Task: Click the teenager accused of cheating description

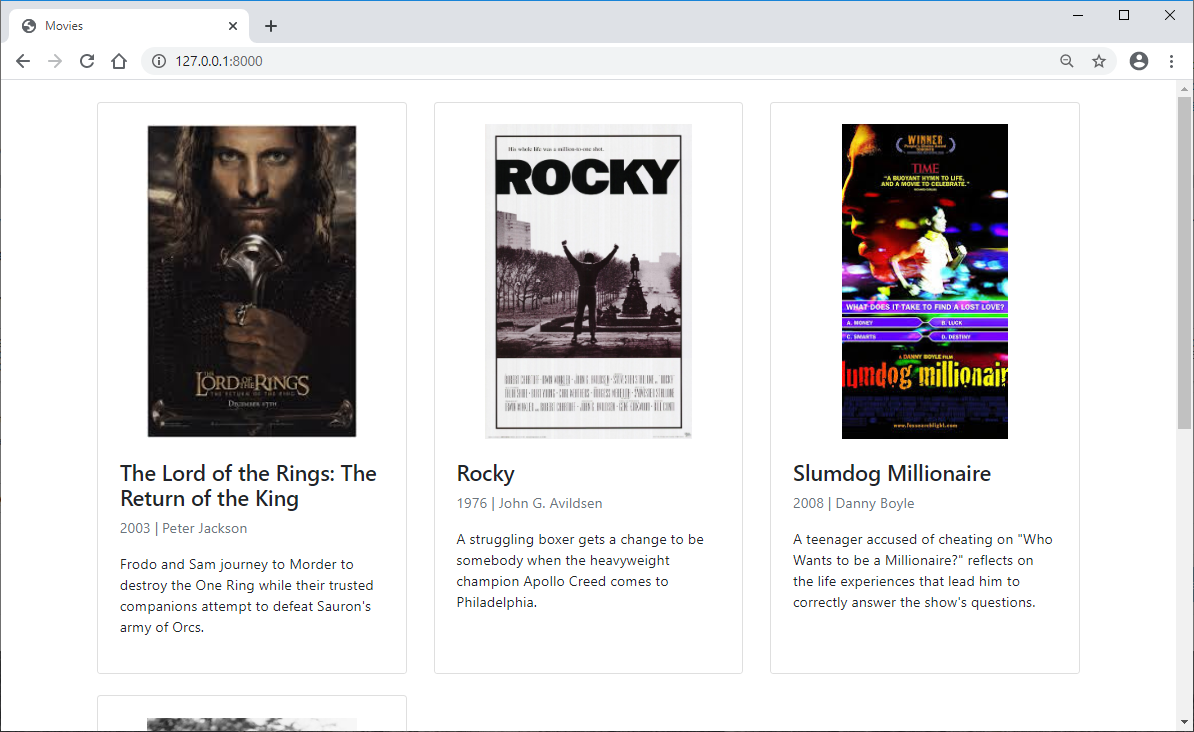Action: point(923,571)
